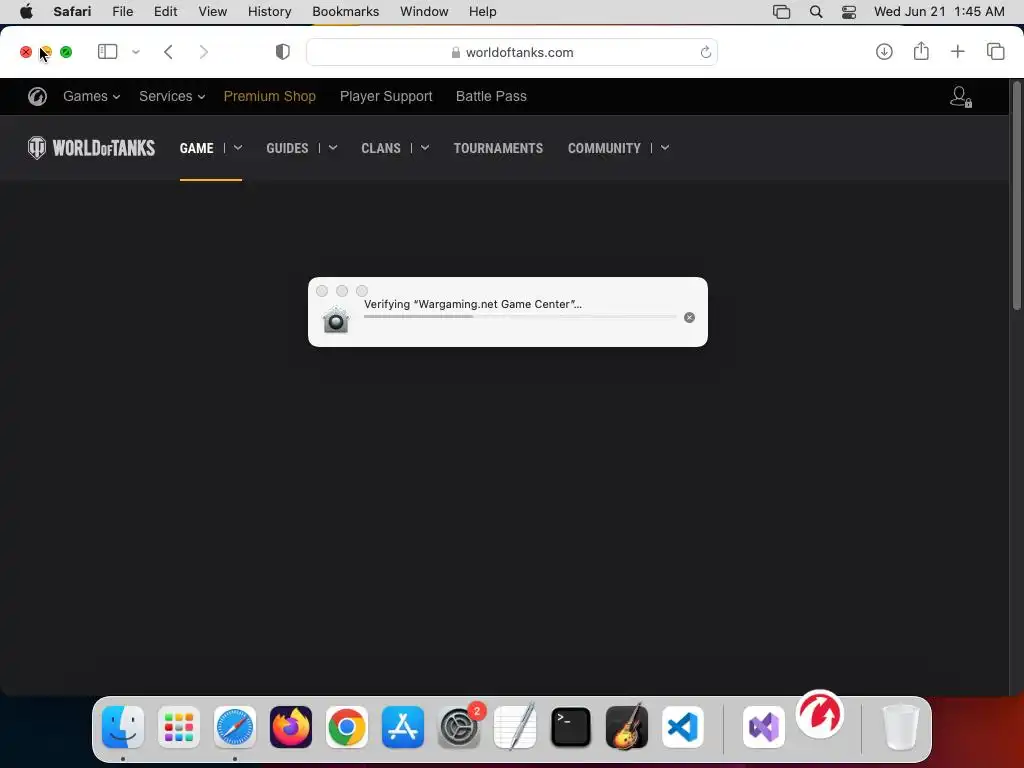
Task: Reload the page with refresh icon
Action: pos(705,52)
